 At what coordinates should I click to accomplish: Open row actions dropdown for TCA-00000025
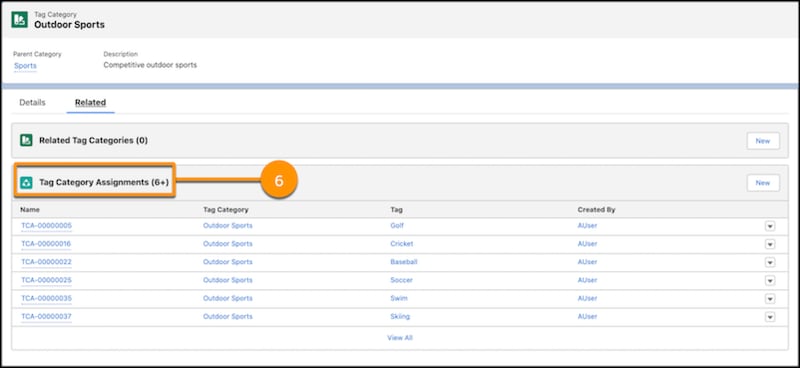pyautogui.click(x=770, y=281)
